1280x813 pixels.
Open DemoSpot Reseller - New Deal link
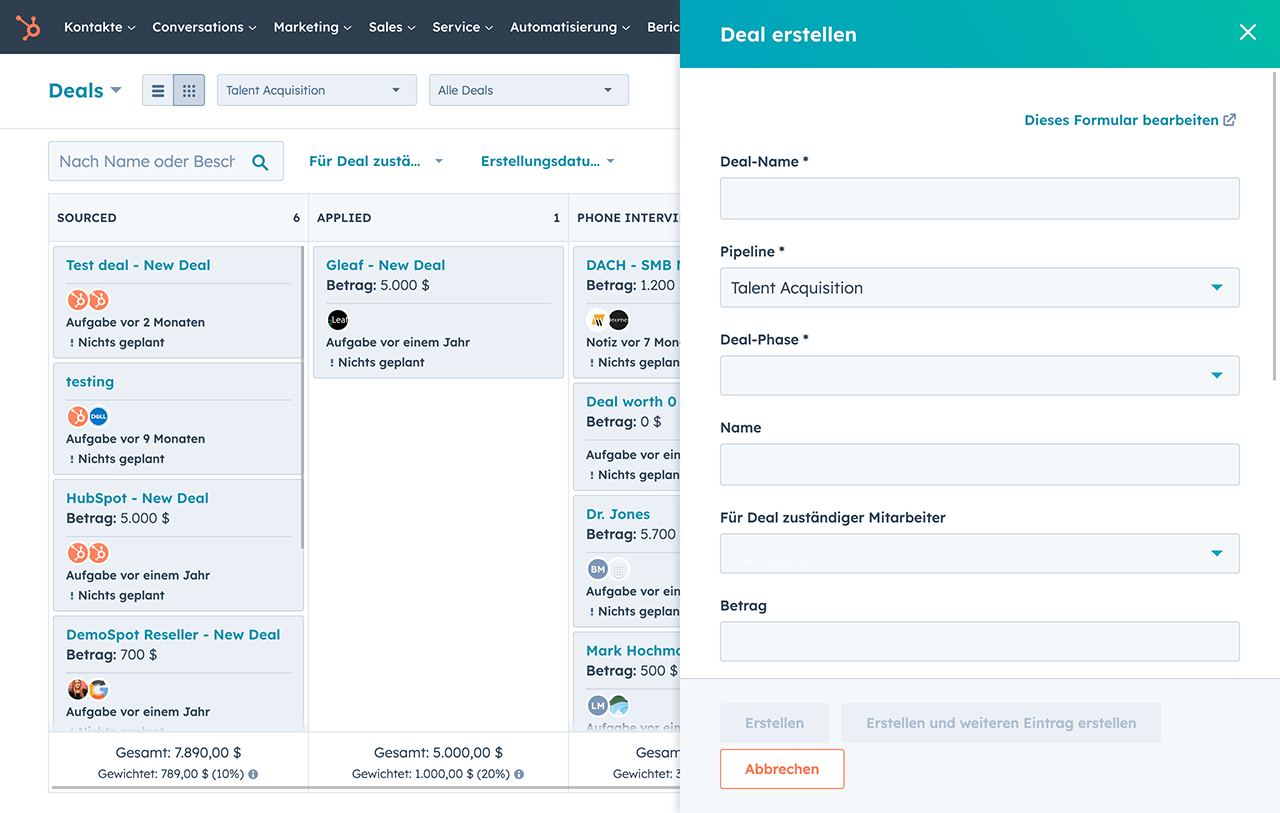(173, 635)
